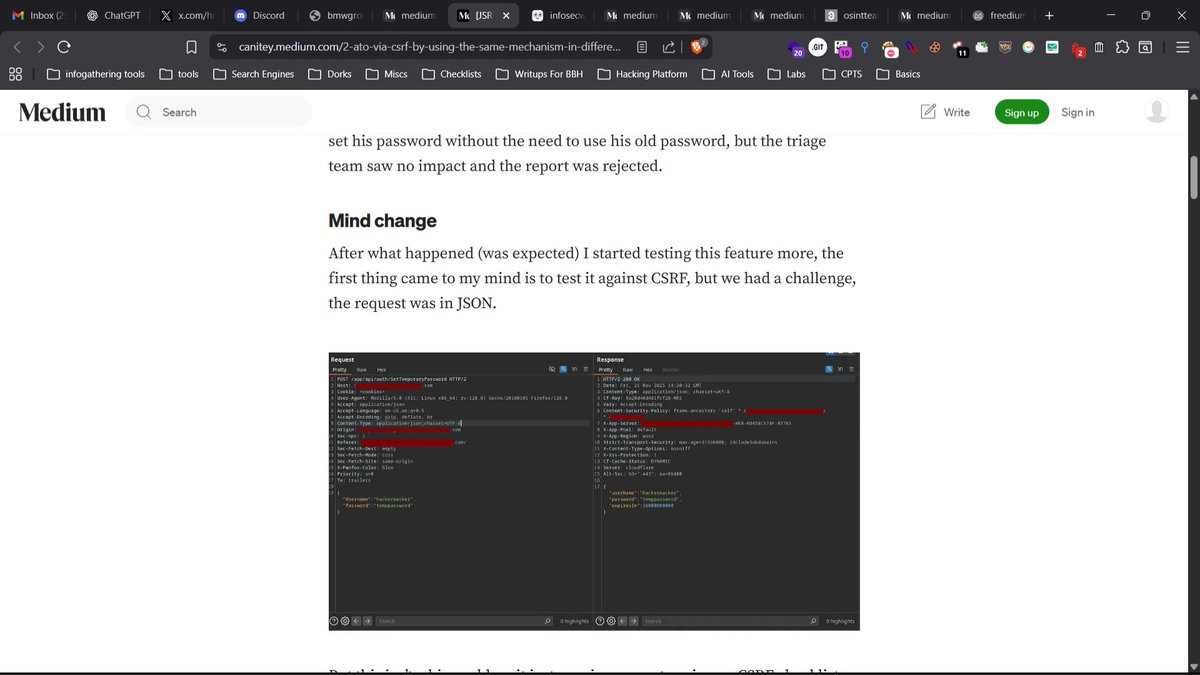This screenshot has width=1200, height=675.
Task: Click the sidebar search panel icon
Action: [x=1145, y=47]
